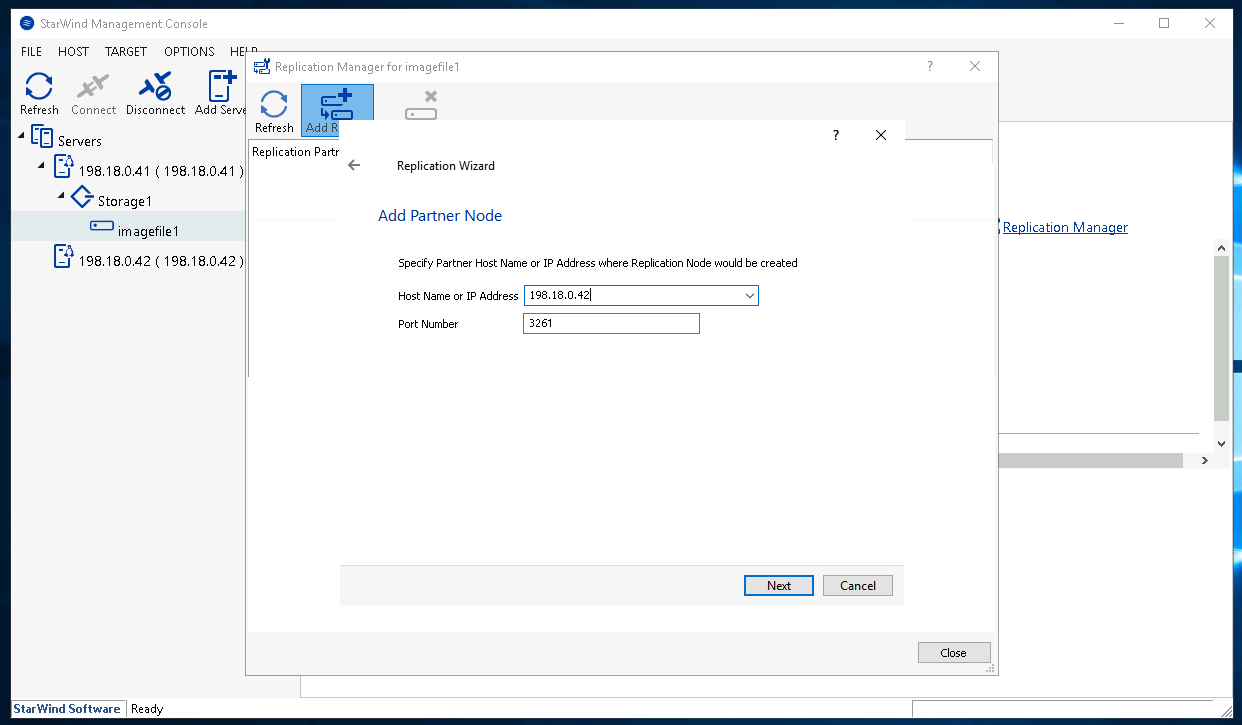Click the Port Number input field
This screenshot has width=1242, height=725.
coord(610,324)
